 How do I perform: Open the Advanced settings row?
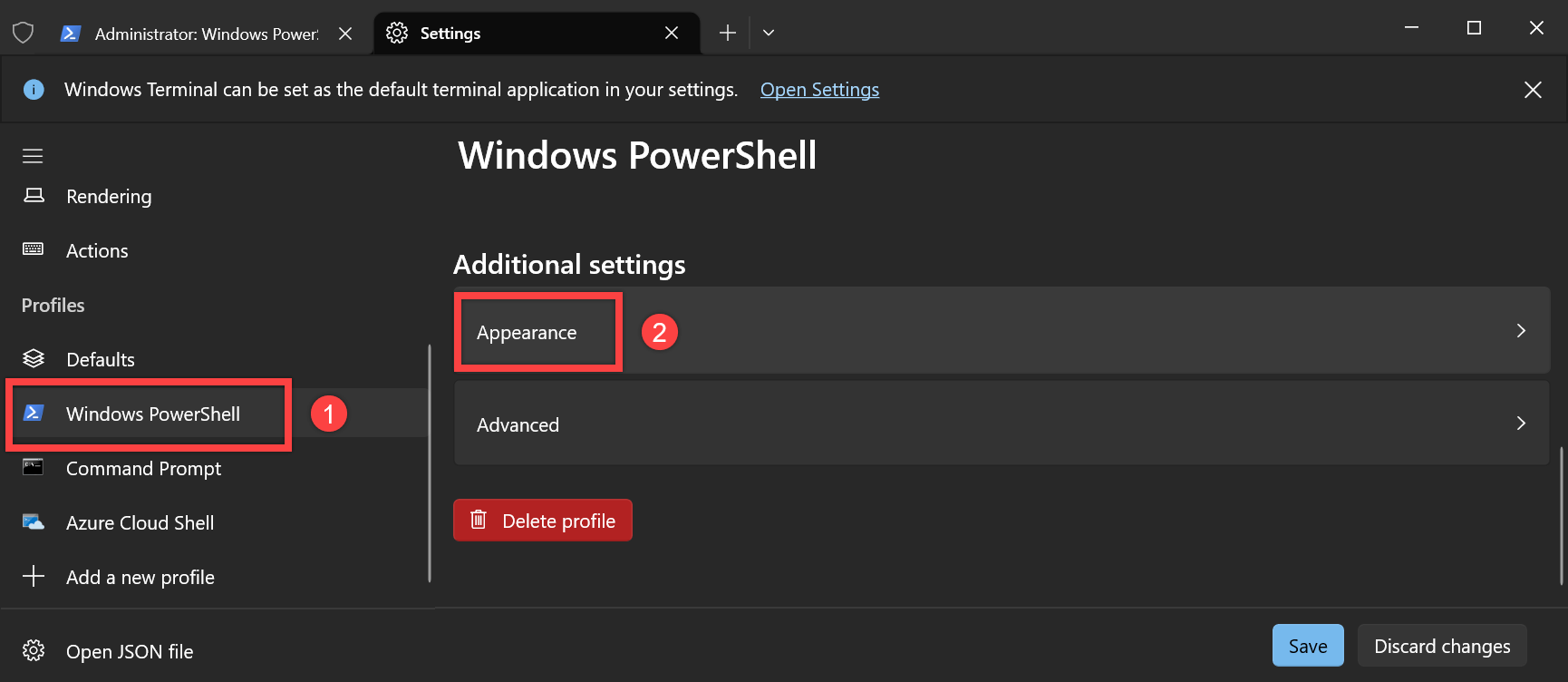pyautogui.click(x=1002, y=424)
